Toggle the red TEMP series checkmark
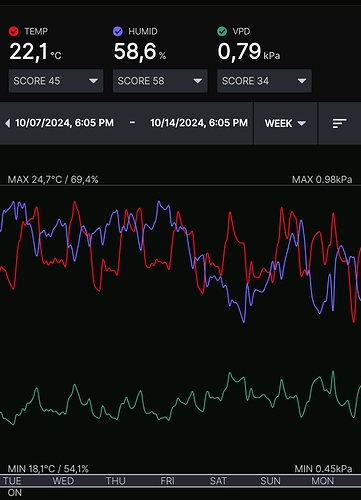This screenshot has width=361, height=500. [14, 31]
